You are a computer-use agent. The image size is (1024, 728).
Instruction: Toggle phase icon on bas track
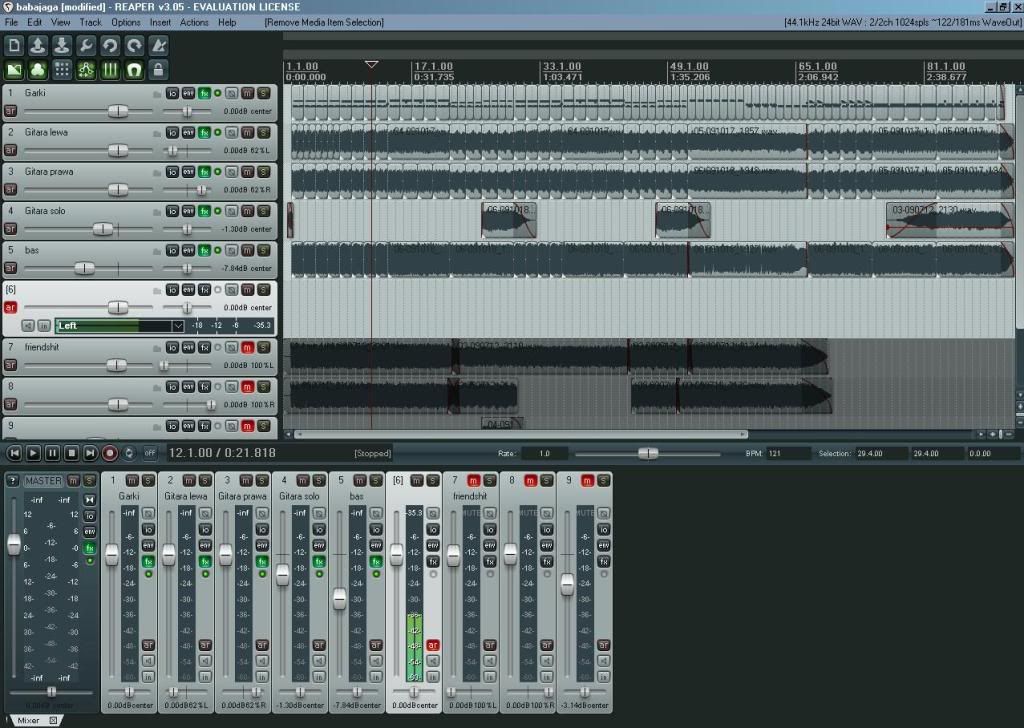pyautogui.click(x=231, y=250)
